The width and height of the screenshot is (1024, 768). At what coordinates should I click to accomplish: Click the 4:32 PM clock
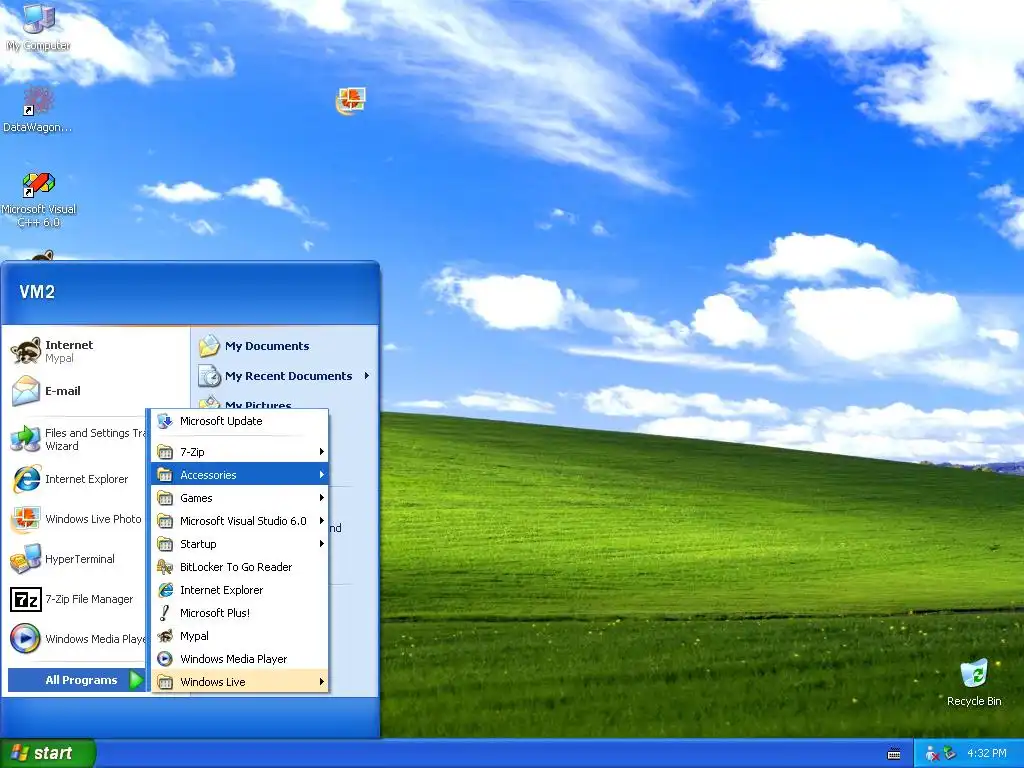coord(986,753)
